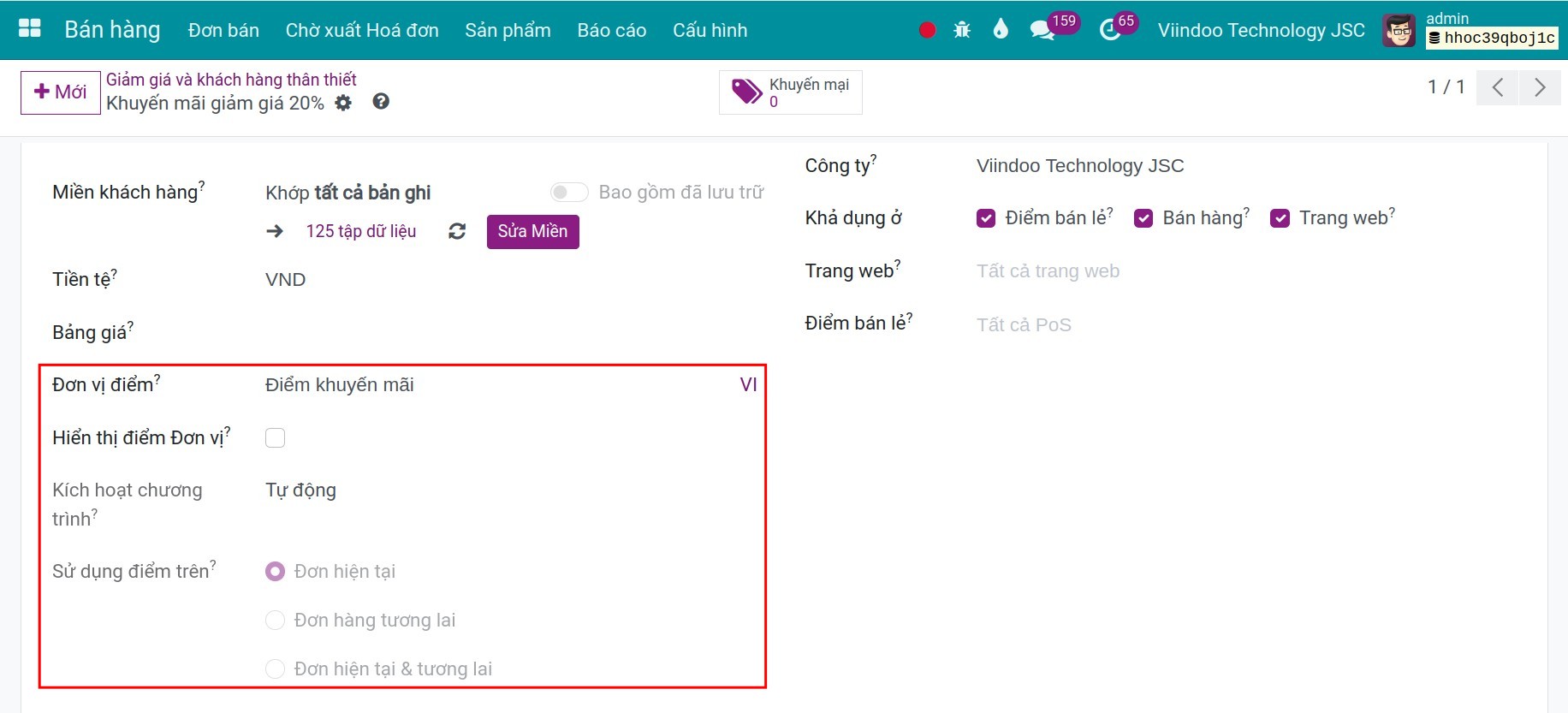This screenshot has height=713, width=1568.
Task: Click the 1 / 1 pager counter
Action: click(1446, 87)
